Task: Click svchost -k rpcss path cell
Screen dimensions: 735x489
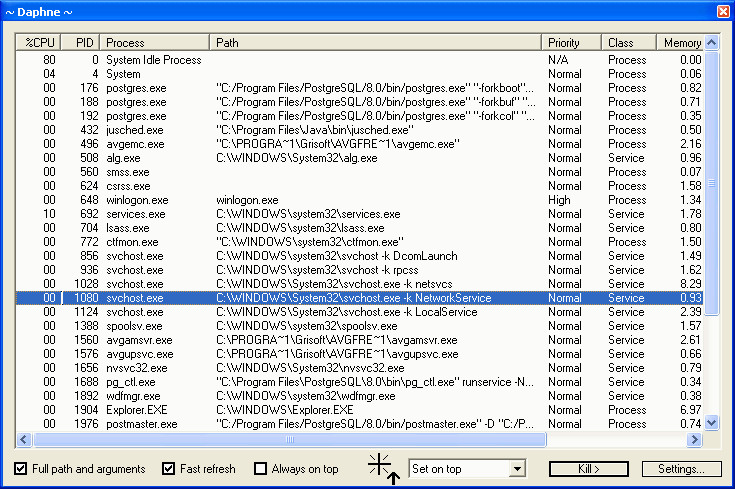Action: [317, 270]
